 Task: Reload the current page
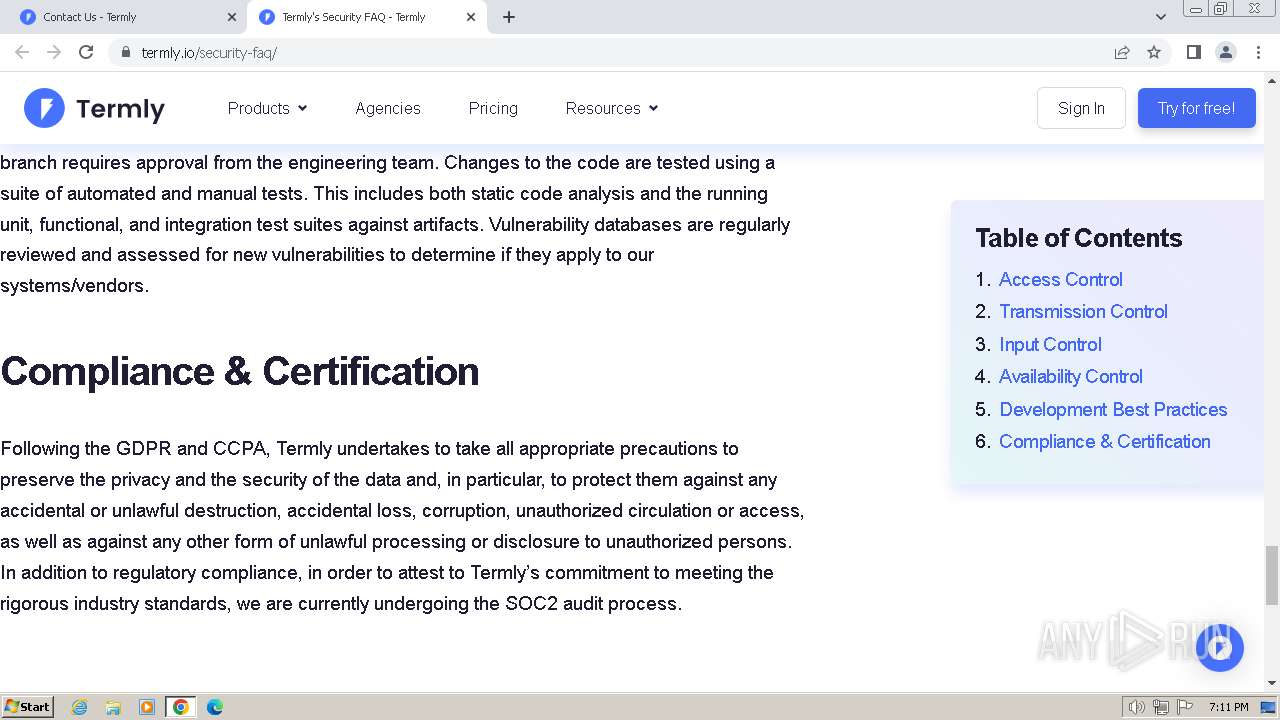click(86, 52)
